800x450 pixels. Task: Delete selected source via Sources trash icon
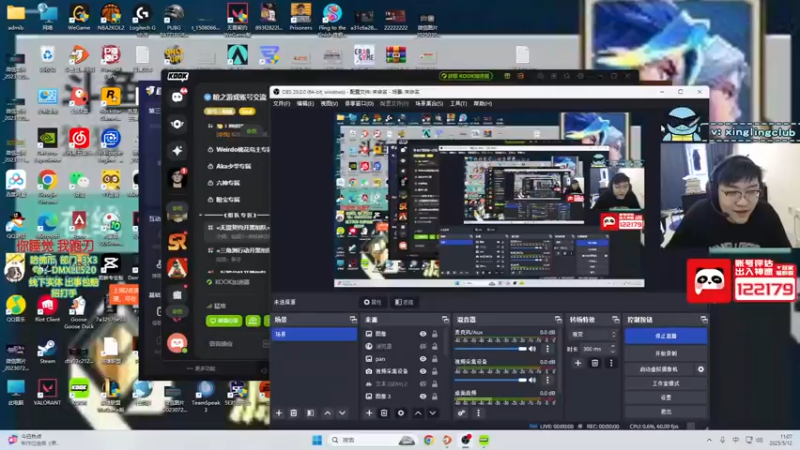pyautogui.click(x=384, y=413)
